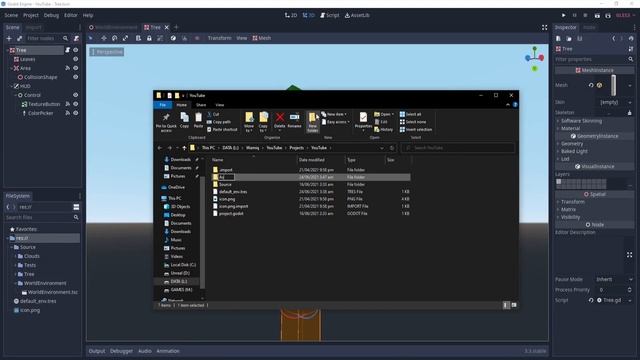Click Copy path in Explorer ribbon
This screenshot has height=360, width=640.
[219, 122]
